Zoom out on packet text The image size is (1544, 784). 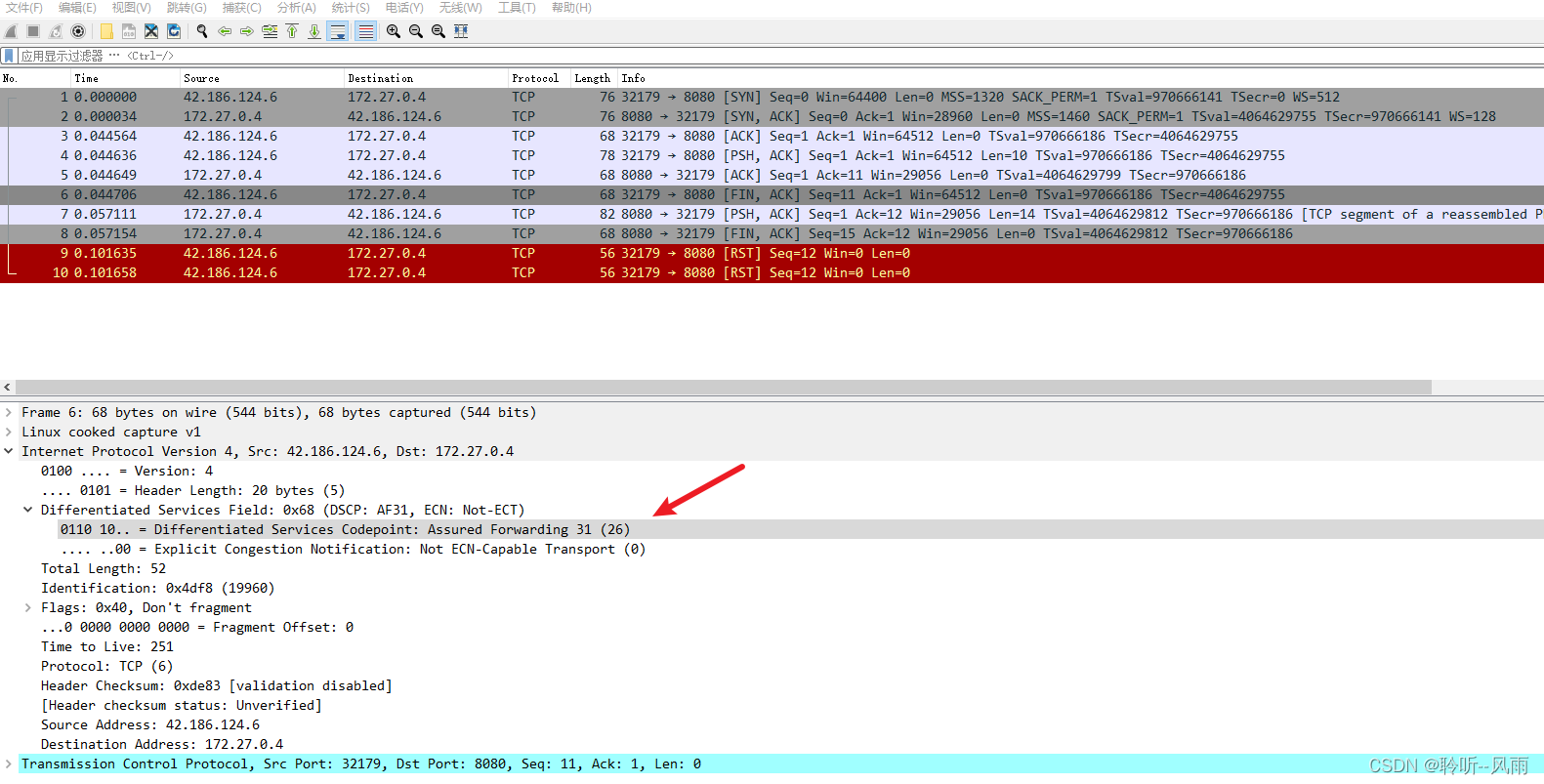(x=416, y=31)
